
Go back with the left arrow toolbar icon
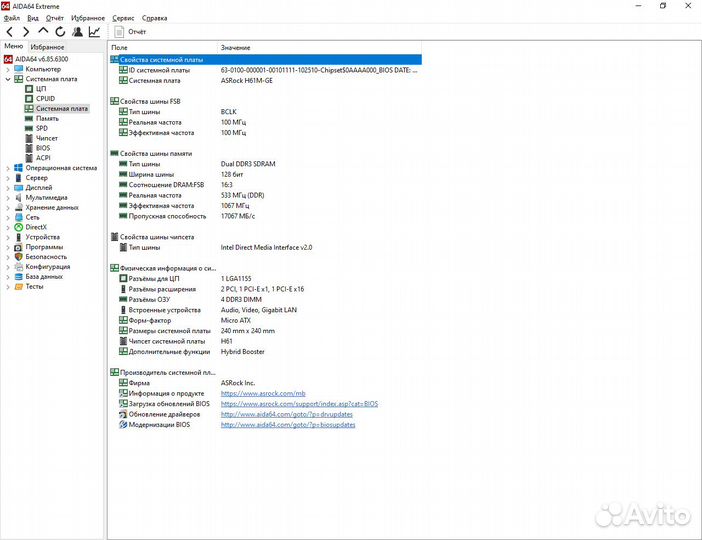click(x=10, y=32)
